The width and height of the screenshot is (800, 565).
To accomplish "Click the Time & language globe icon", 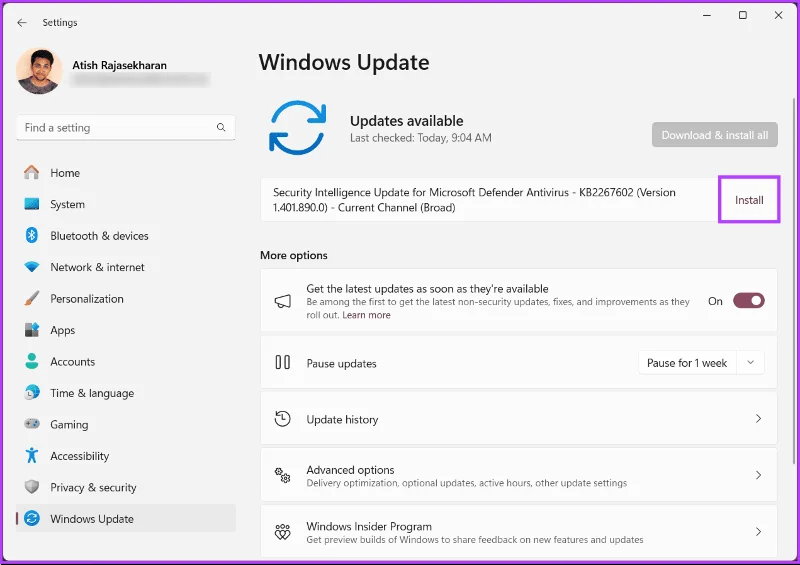I will point(32,393).
